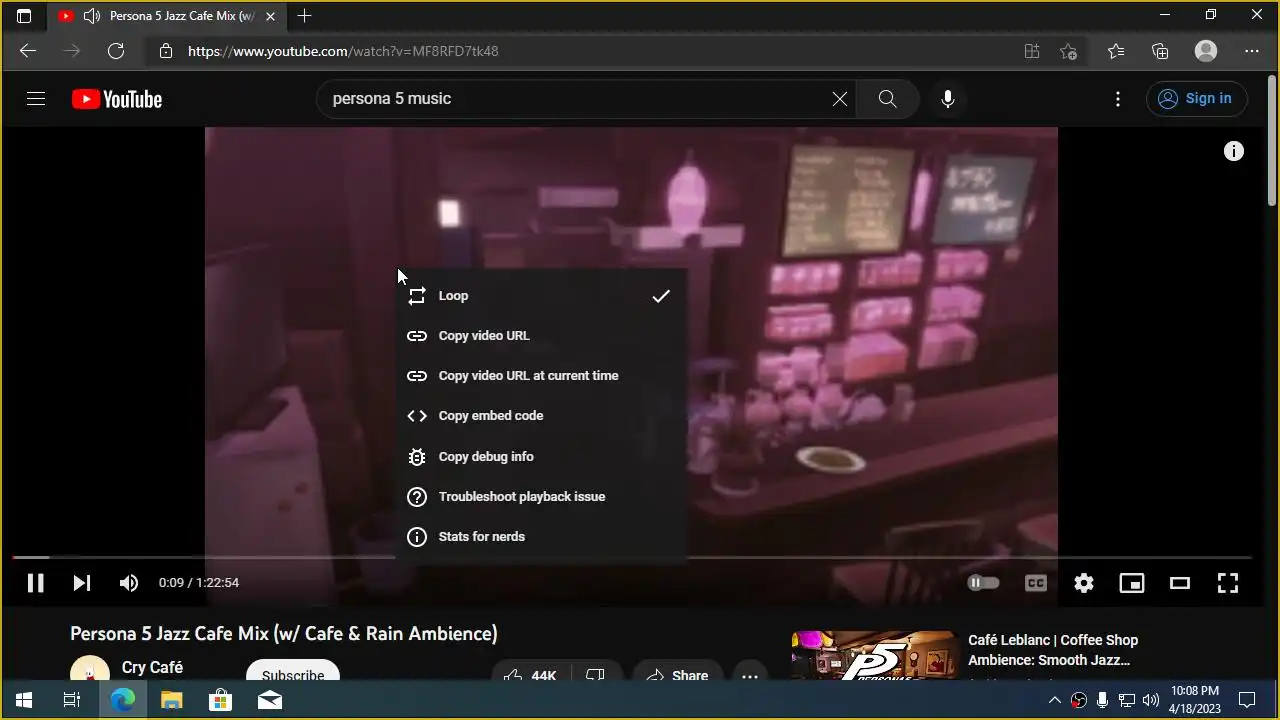
Task: Open File Explorer from taskbar
Action: 172,700
